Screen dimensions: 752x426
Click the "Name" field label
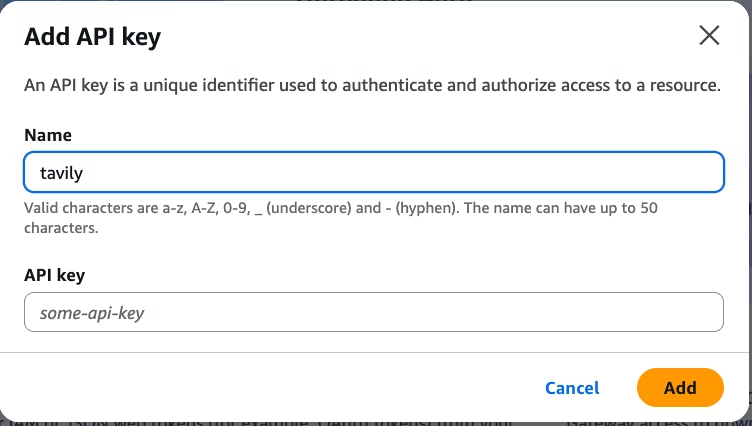48,135
